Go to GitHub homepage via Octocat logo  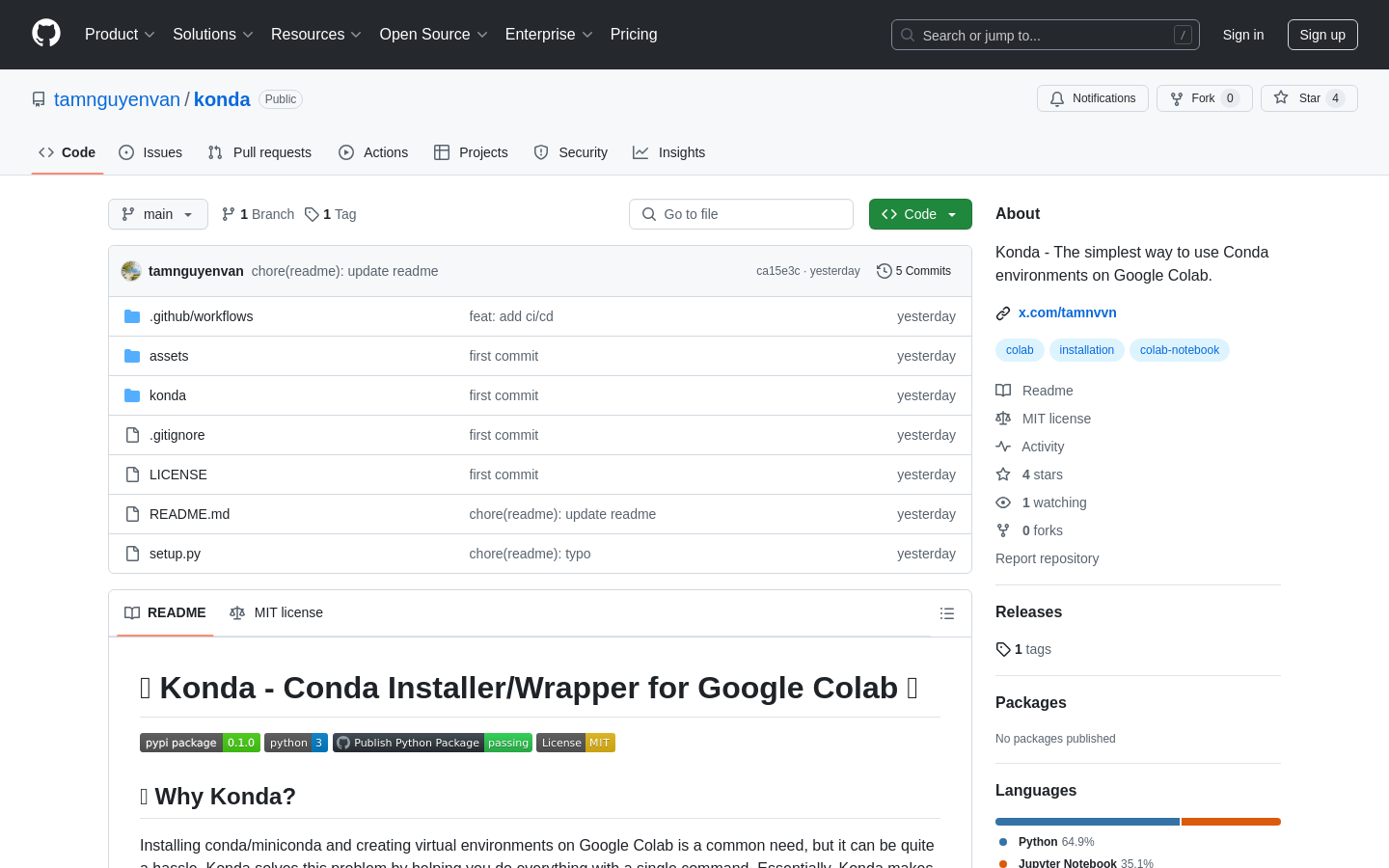click(46, 34)
